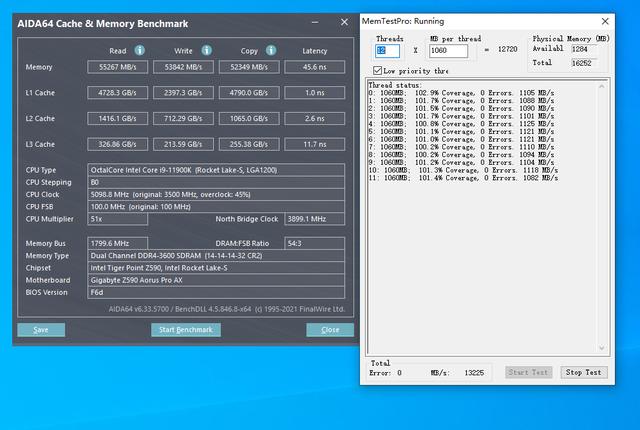This screenshot has height=430, width=640.
Task: Click Stop Test in MemTestPro
Action: 584,372
